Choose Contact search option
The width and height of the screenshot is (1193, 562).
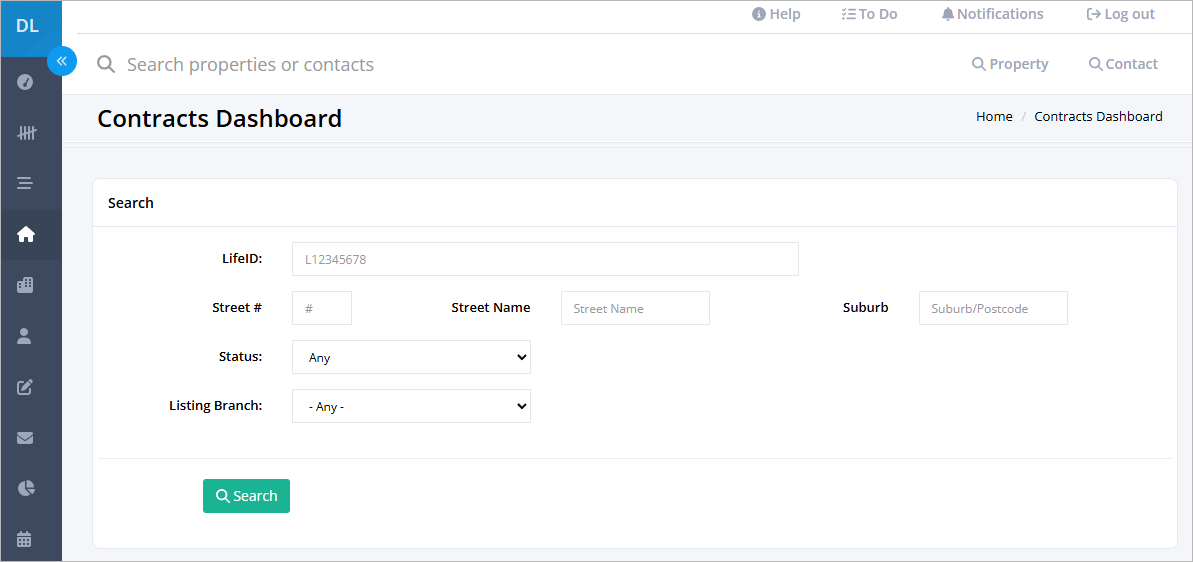pos(1124,64)
